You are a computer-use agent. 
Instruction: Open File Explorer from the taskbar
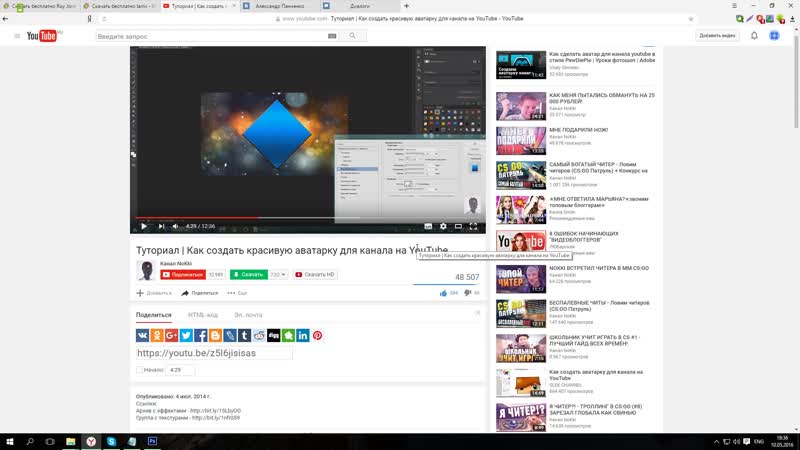click(70, 441)
